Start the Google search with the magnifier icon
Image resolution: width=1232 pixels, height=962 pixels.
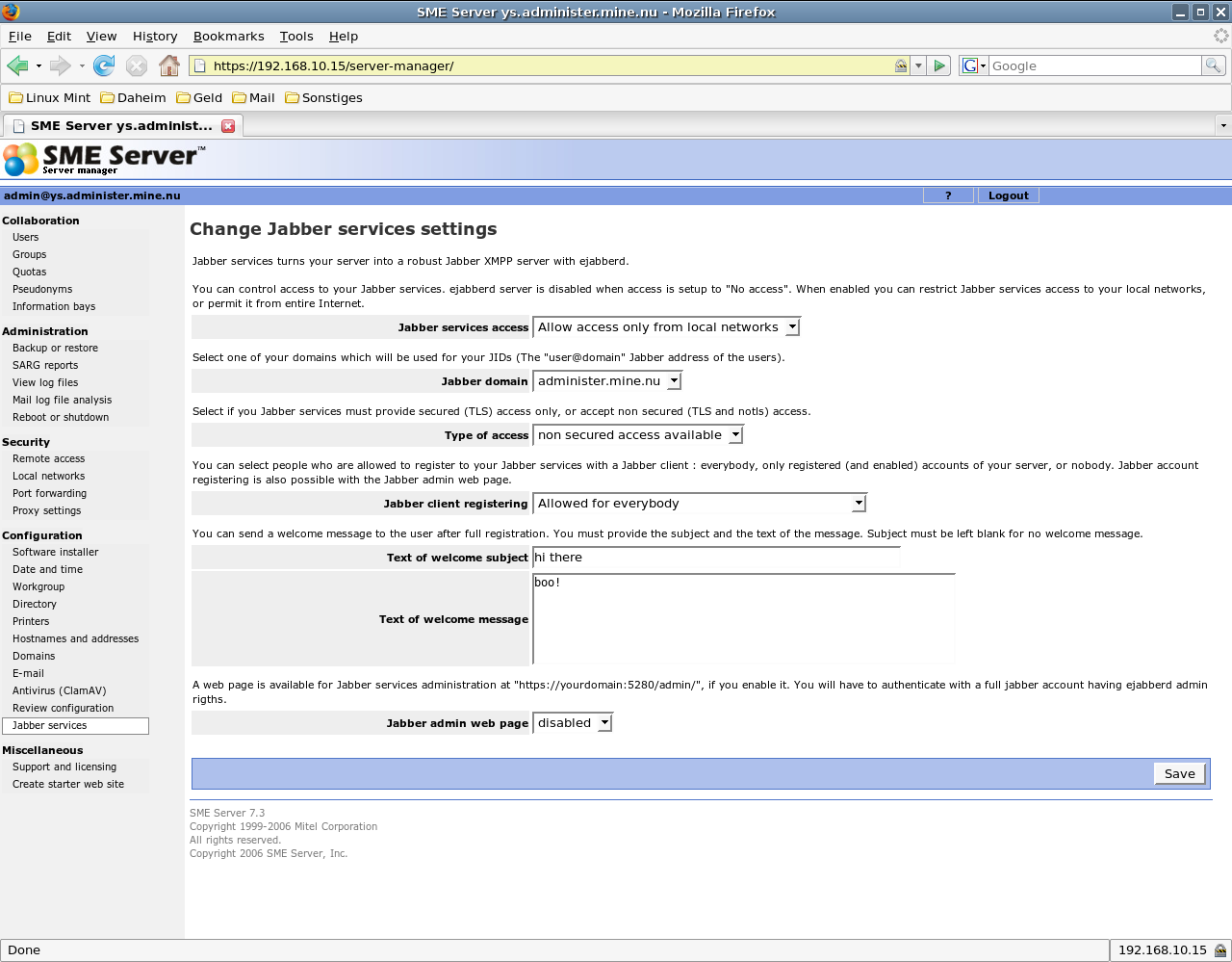[x=1213, y=65]
